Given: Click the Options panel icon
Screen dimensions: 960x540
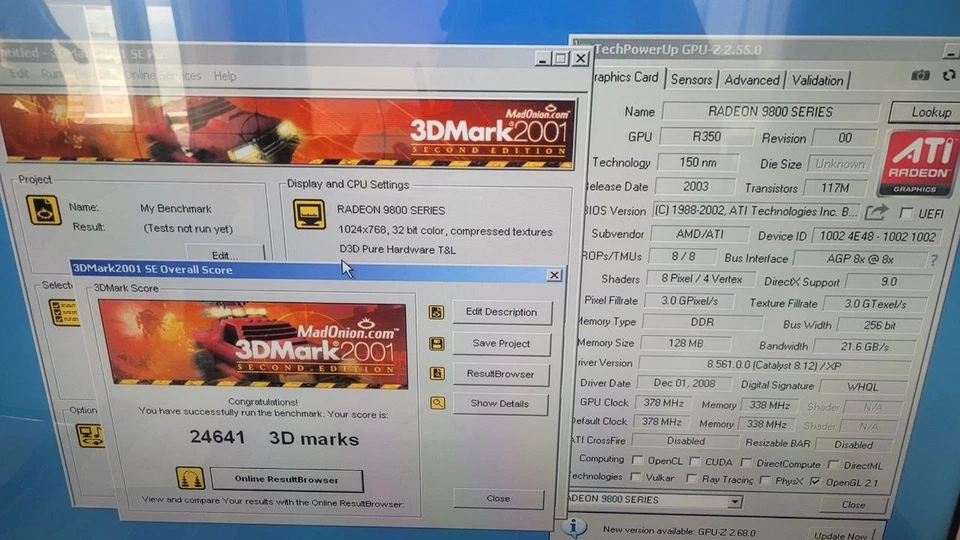Looking at the screenshot, I should point(89,435).
